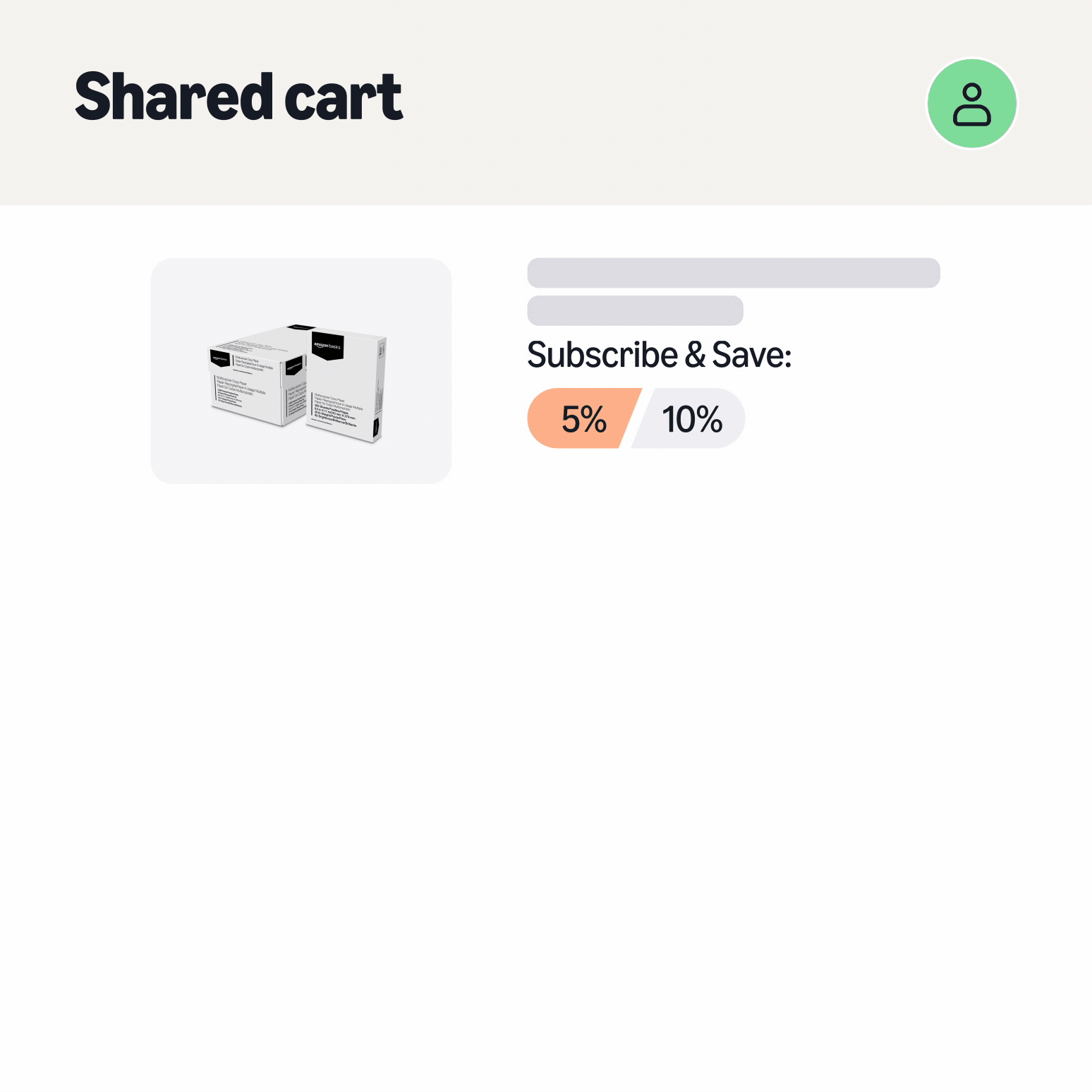The image size is (1092, 1092).
Task: Click the Subscribe & Save label
Action: point(660,354)
